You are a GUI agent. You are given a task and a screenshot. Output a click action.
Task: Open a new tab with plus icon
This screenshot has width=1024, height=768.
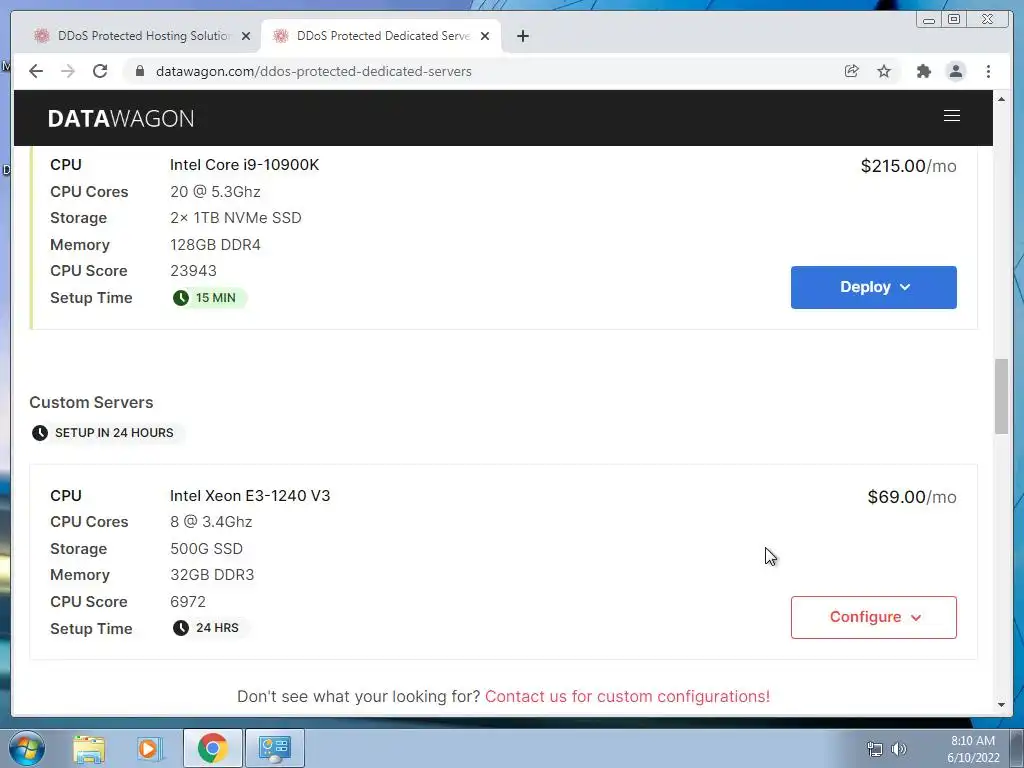coord(522,36)
